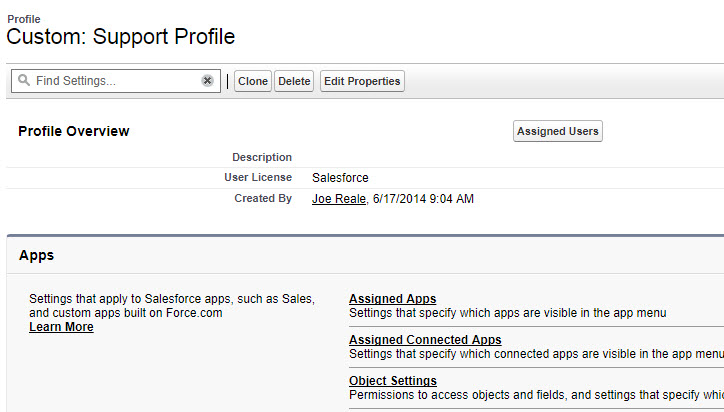Image resolution: width=724 pixels, height=412 pixels.
Task: Click 'Settings that specify which apps are visible' description
Action: point(507,313)
